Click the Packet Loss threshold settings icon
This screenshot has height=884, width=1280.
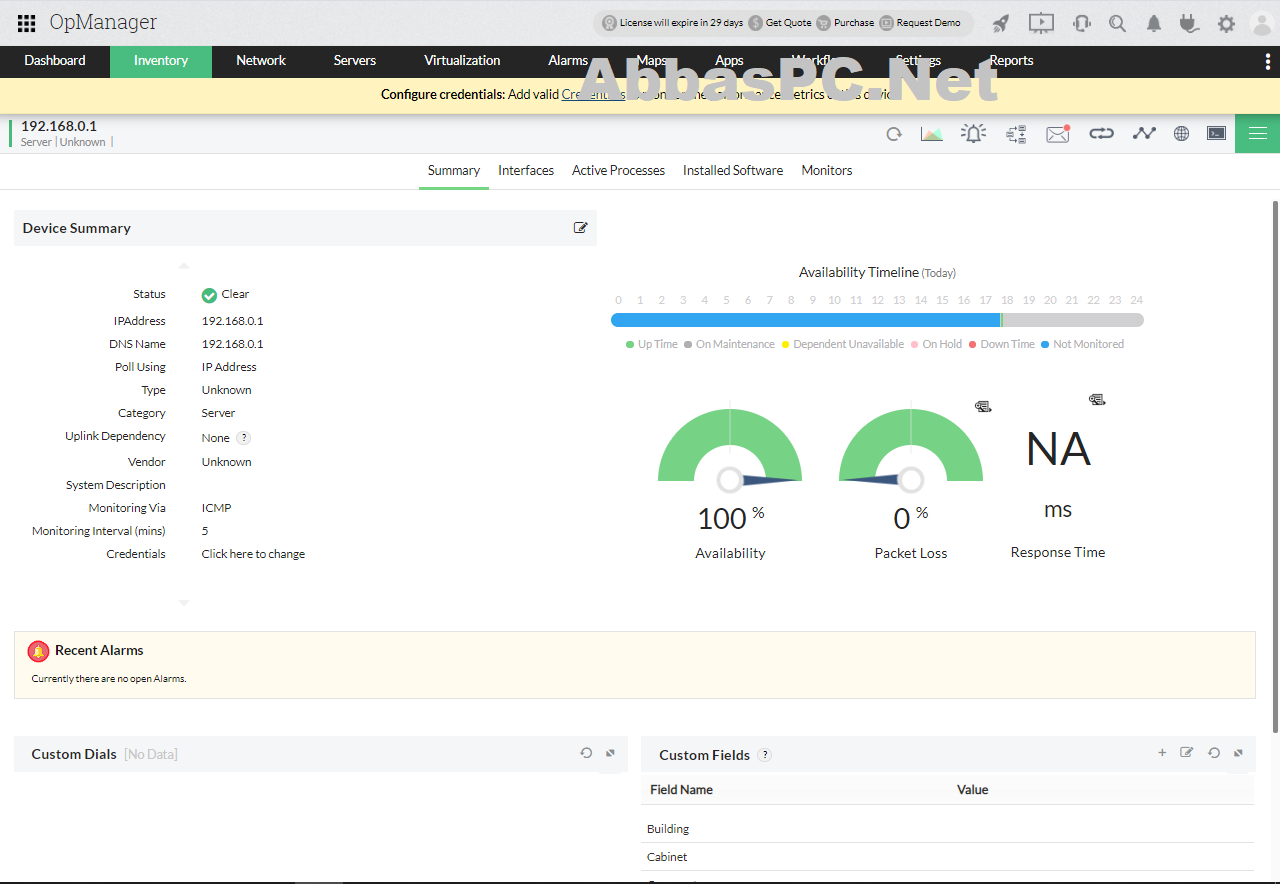click(983, 406)
